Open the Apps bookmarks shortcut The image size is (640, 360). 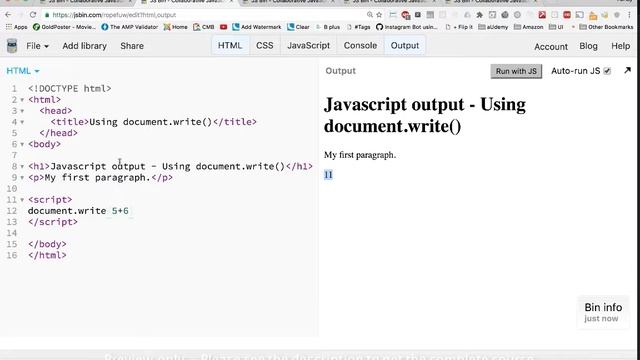(x=16, y=27)
